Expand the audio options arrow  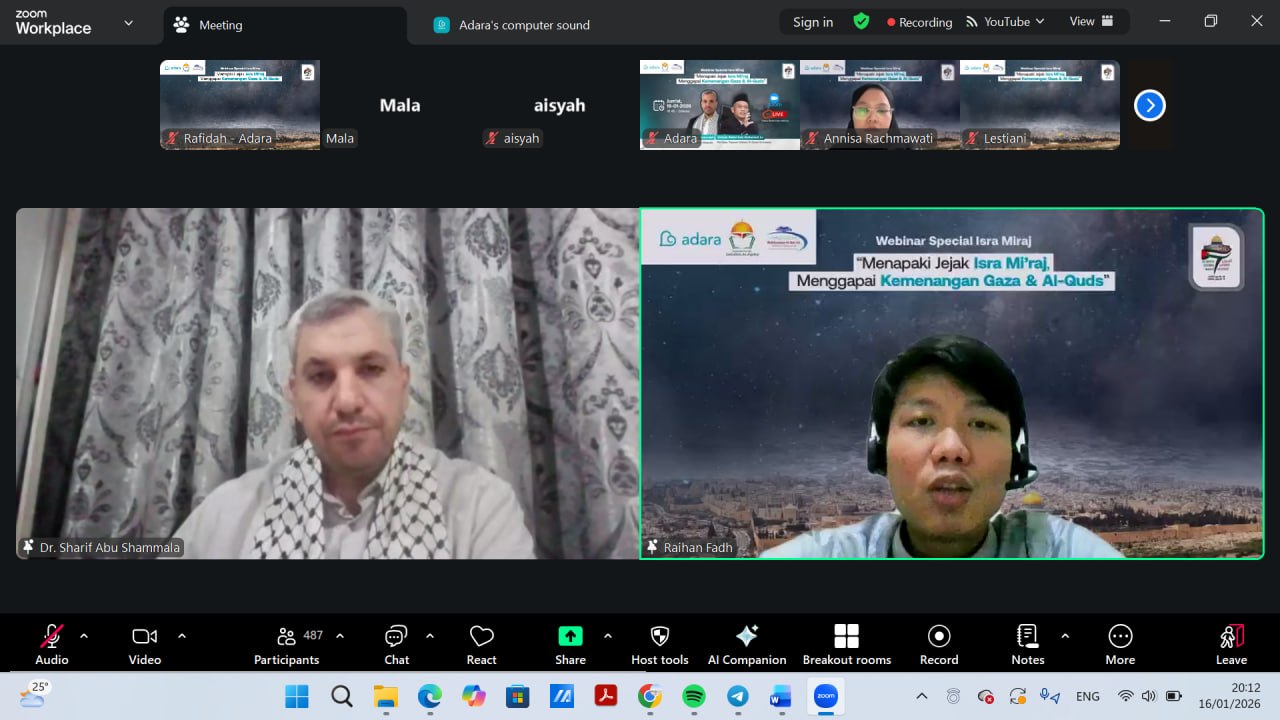[84, 636]
